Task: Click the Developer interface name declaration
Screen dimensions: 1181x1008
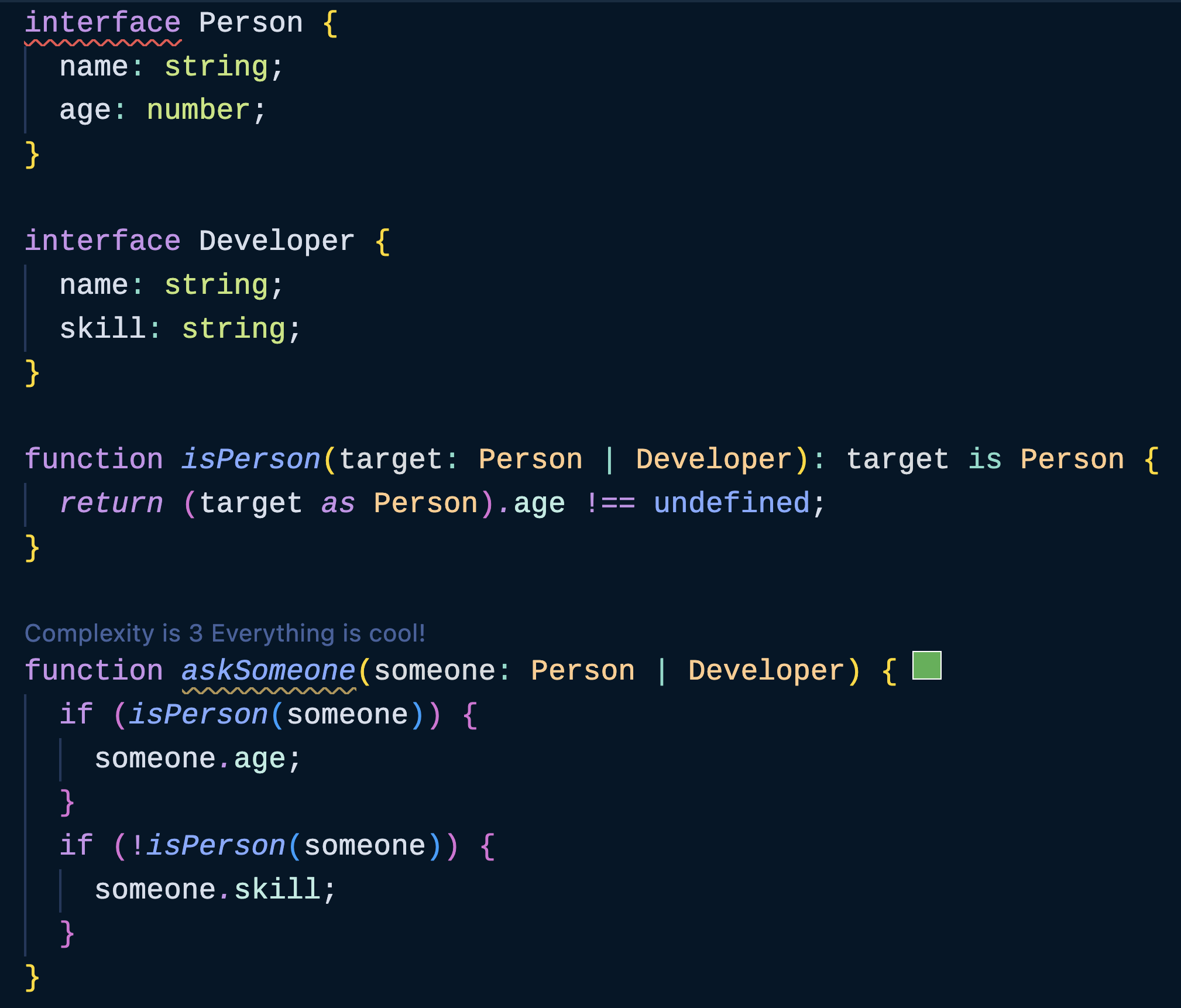Action: [x=277, y=241]
